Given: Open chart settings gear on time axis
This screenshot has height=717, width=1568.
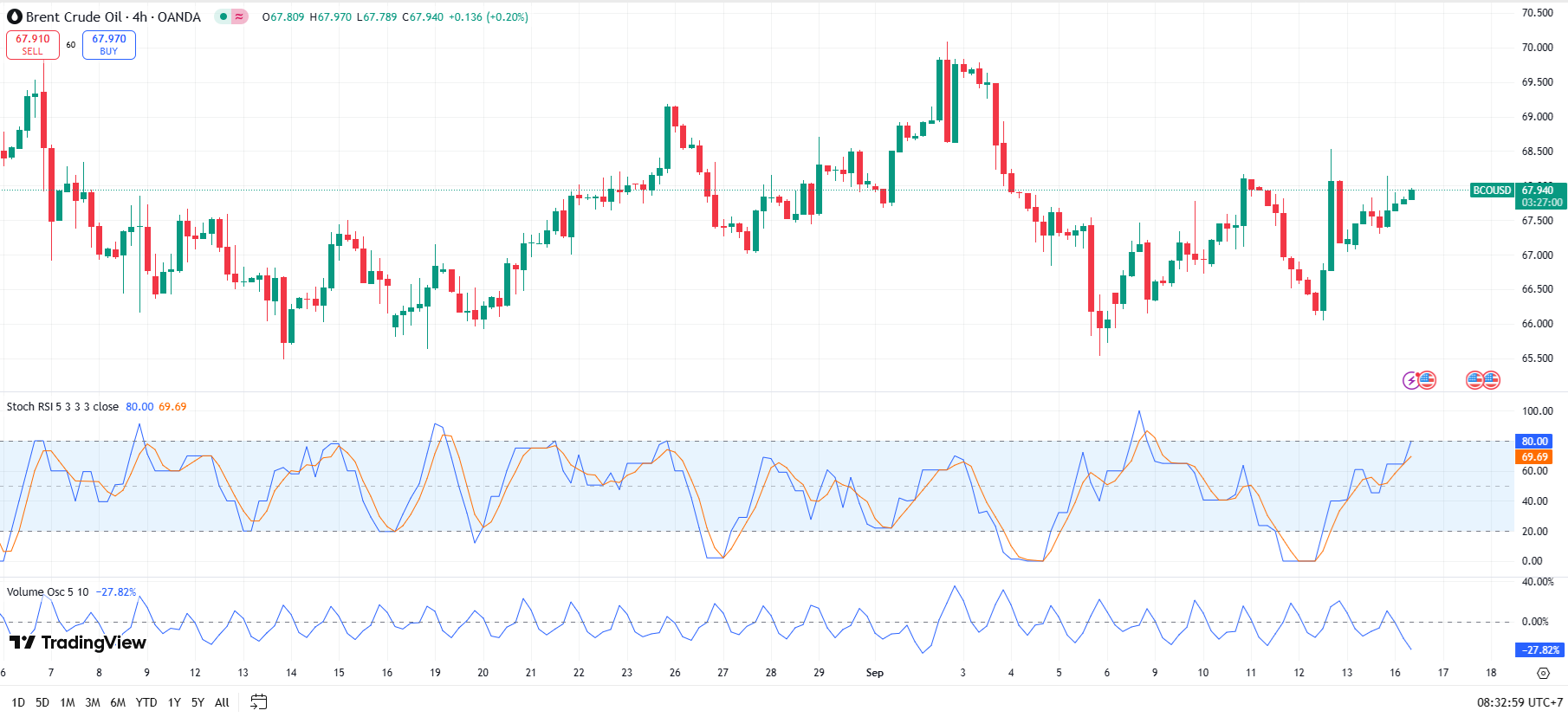Looking at the screenshot, I should click(x=1543, y=673).
